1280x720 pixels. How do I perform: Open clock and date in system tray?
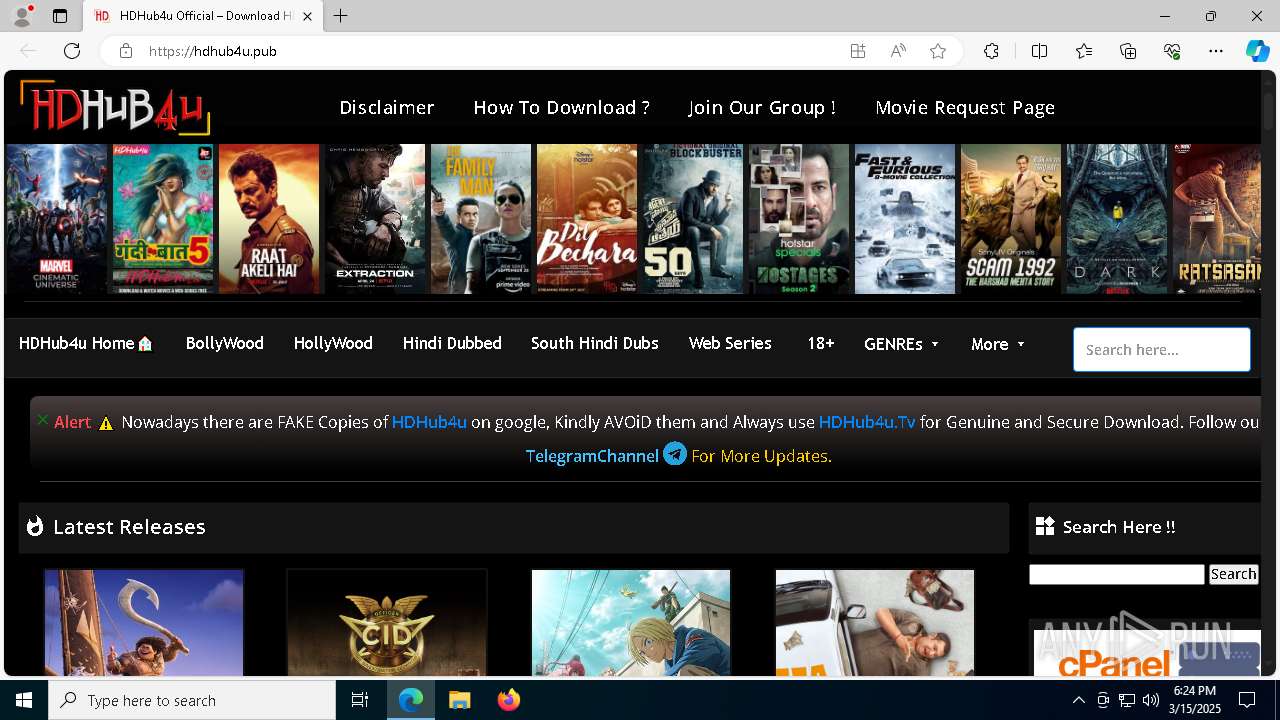tap(1195, 700)
